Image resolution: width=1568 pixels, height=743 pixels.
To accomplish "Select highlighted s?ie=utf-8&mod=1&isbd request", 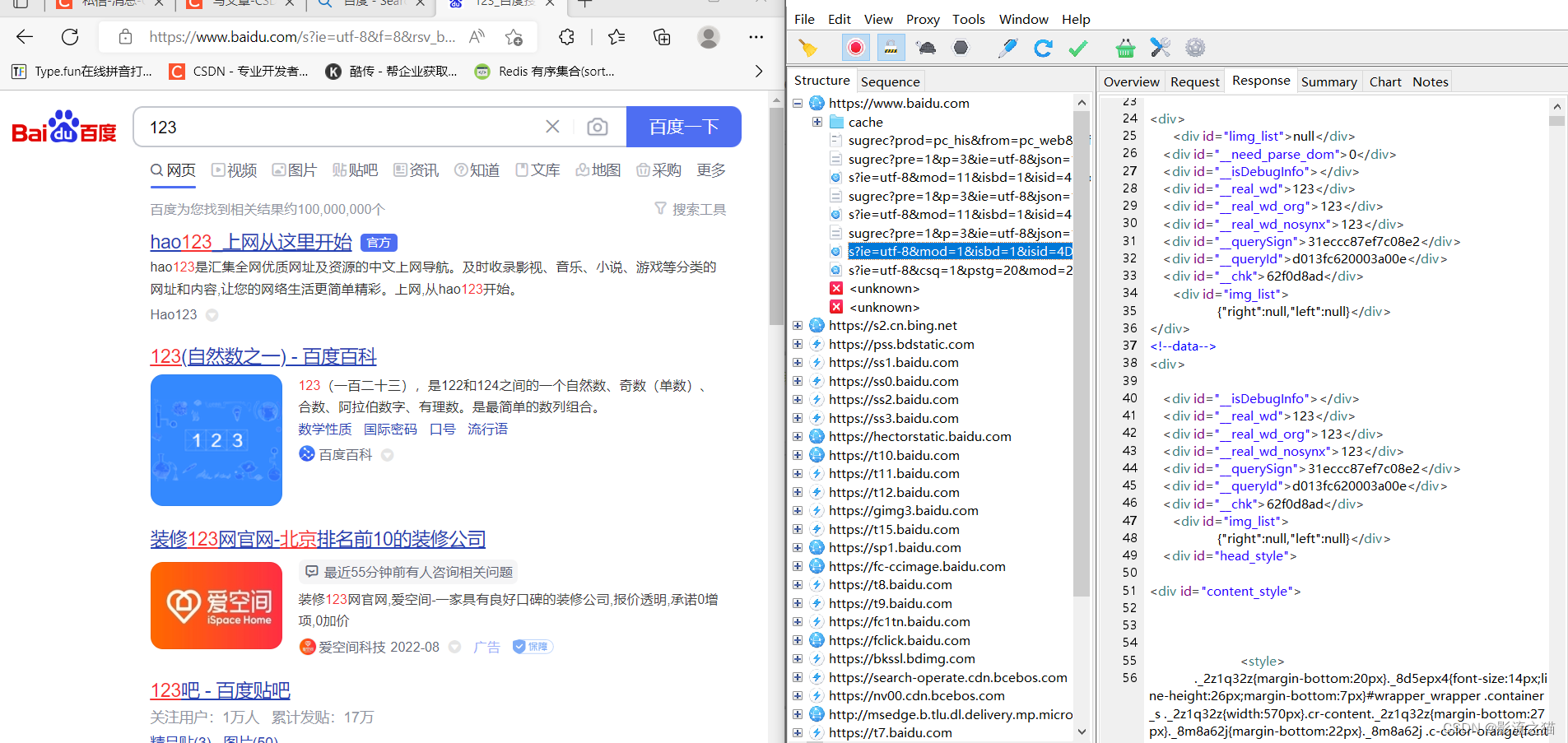I will click(960, 251).
